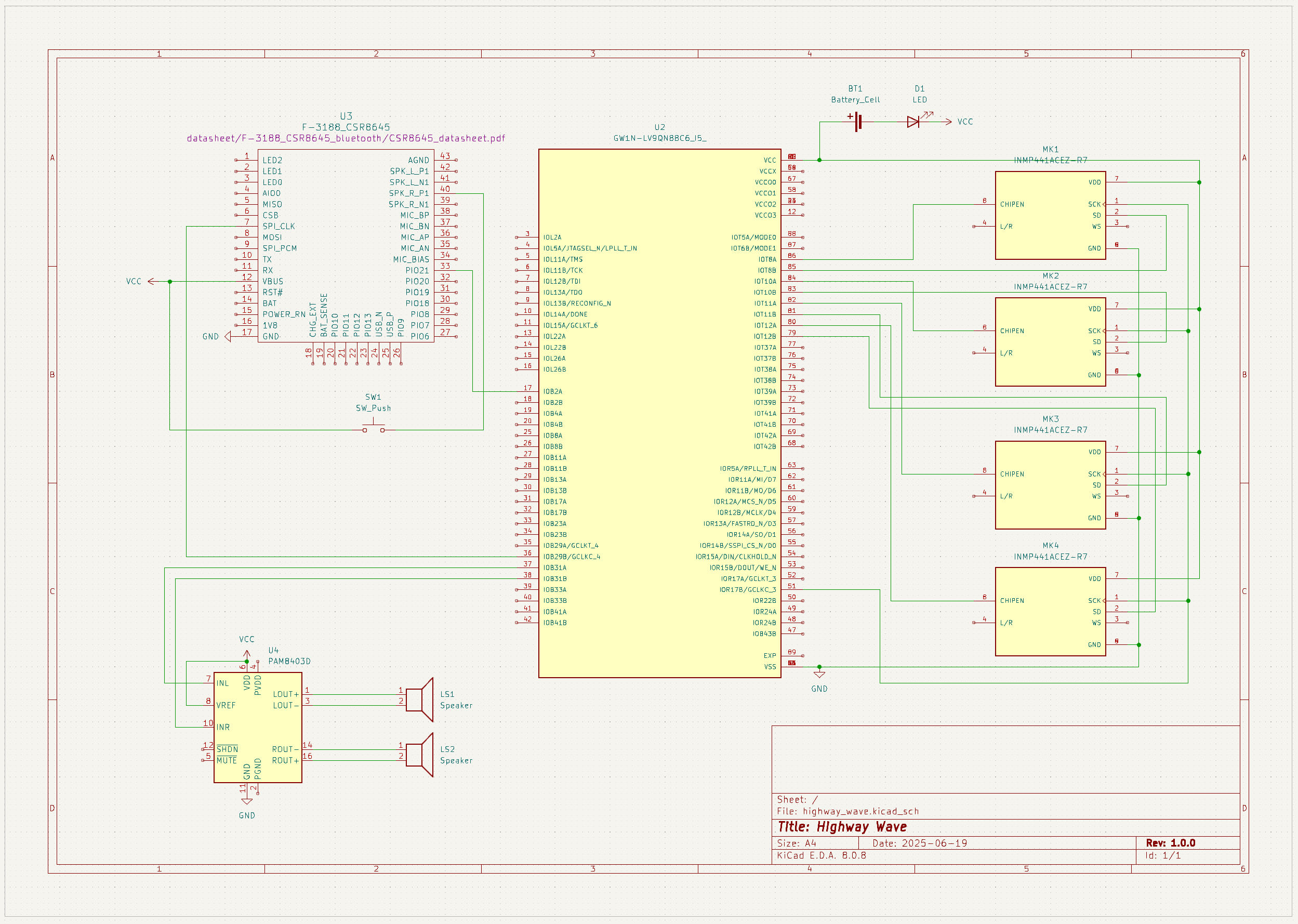Click the U2 GW1N-LV9QN88C6 FPGA body
The height and width of the screenshot is (924, 1298).
coord(659,414)
